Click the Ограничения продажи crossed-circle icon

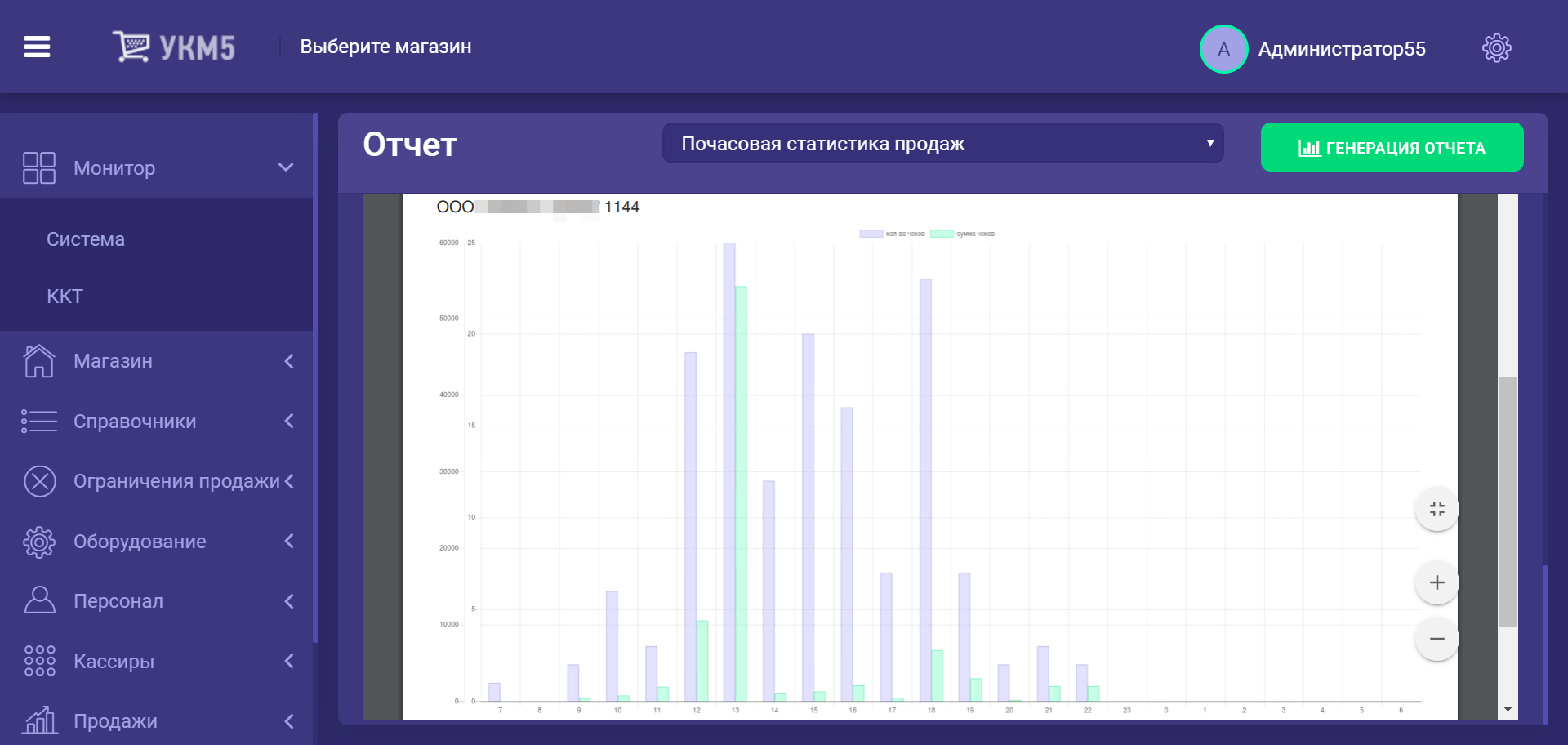40,481
